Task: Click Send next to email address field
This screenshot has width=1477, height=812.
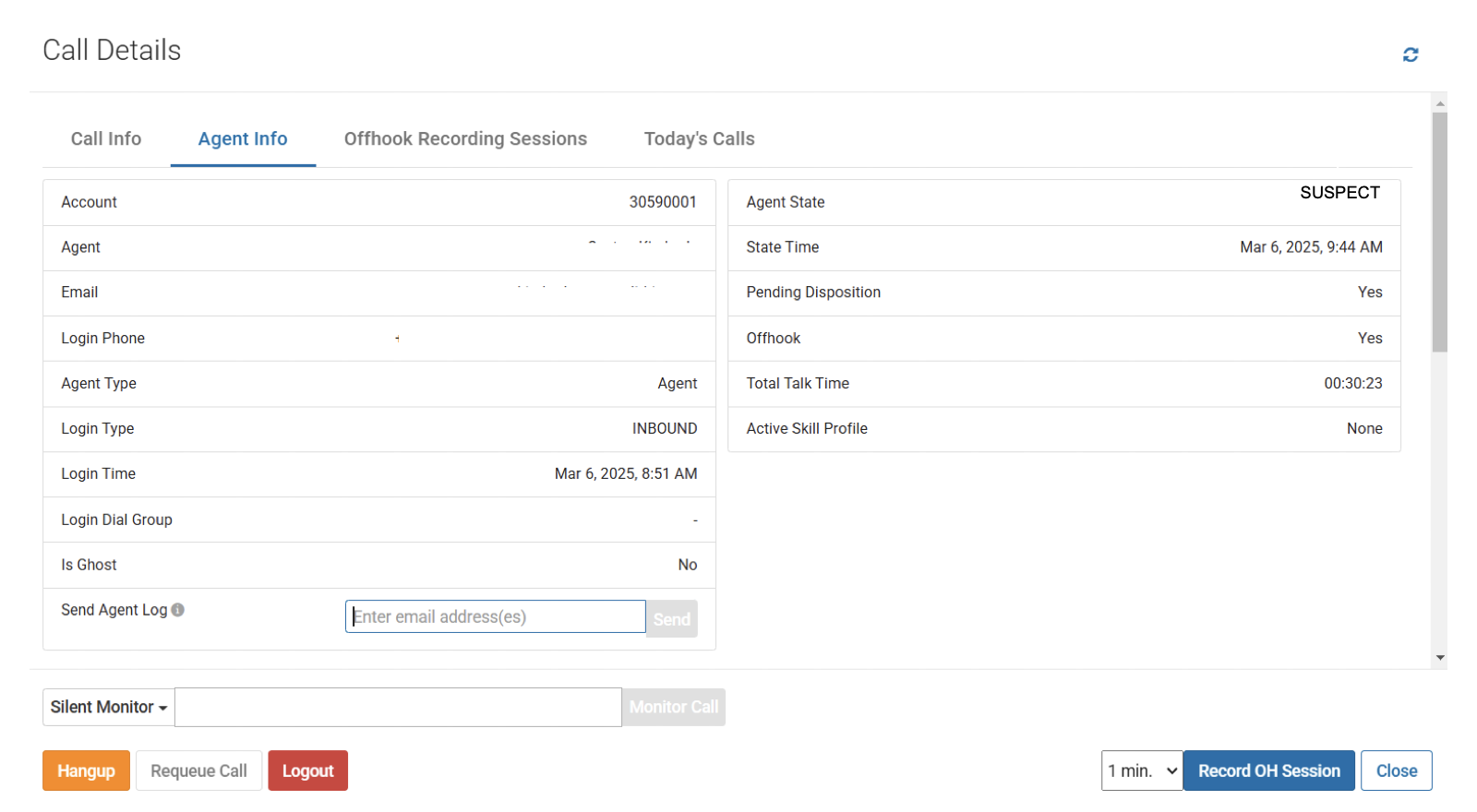Action: pyautogui.click(x=671, y=619)
